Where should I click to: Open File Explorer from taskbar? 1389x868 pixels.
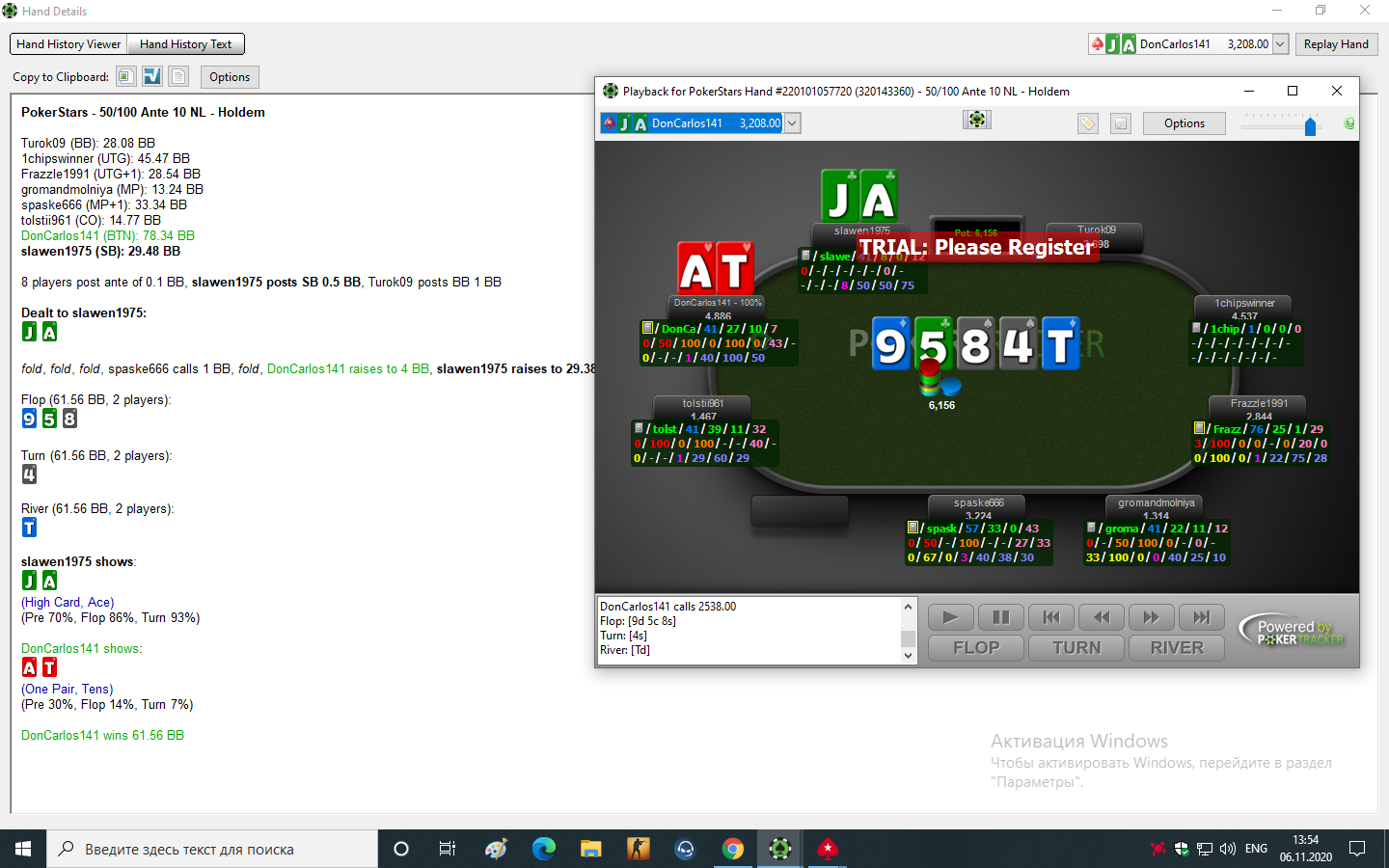[x=590, y=849]
